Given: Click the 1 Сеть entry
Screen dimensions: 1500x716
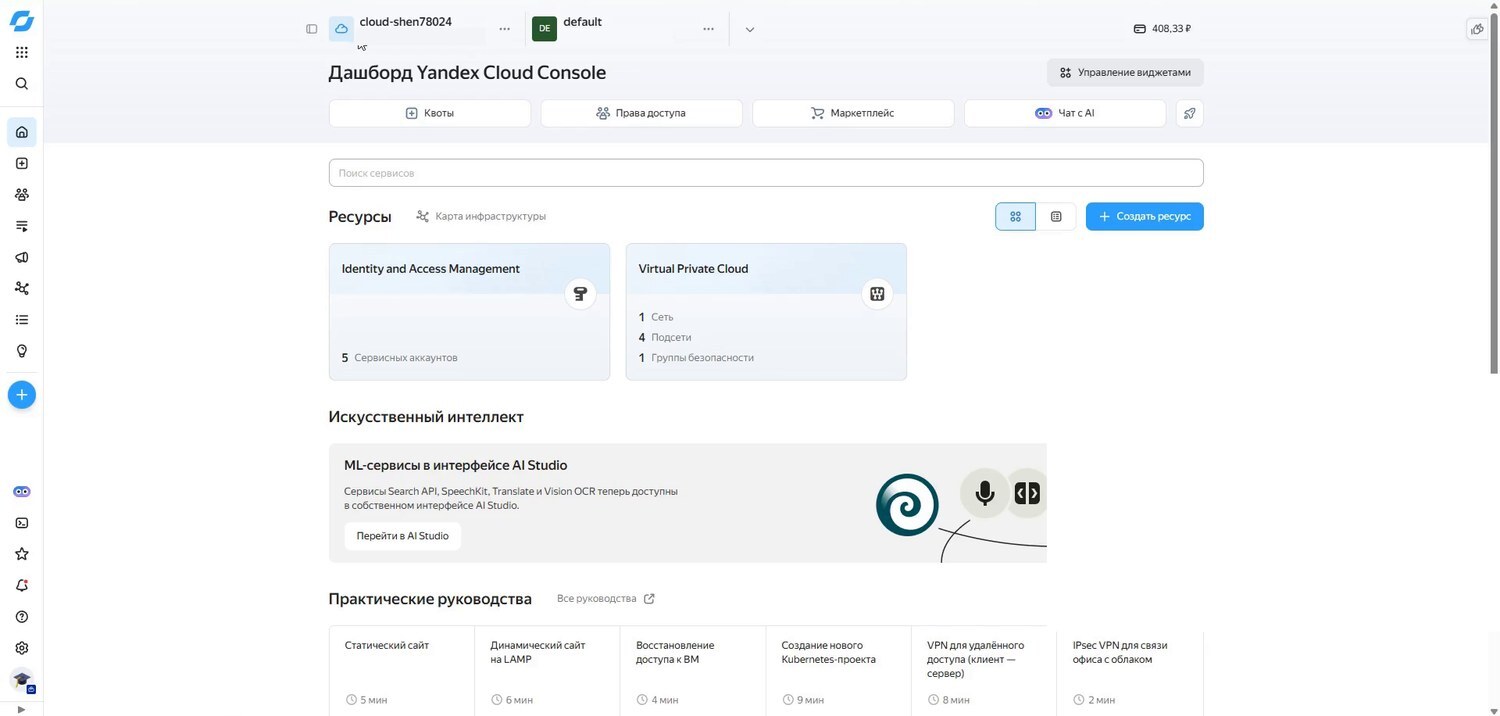Looking at the screenshot, I should (656, 317).
